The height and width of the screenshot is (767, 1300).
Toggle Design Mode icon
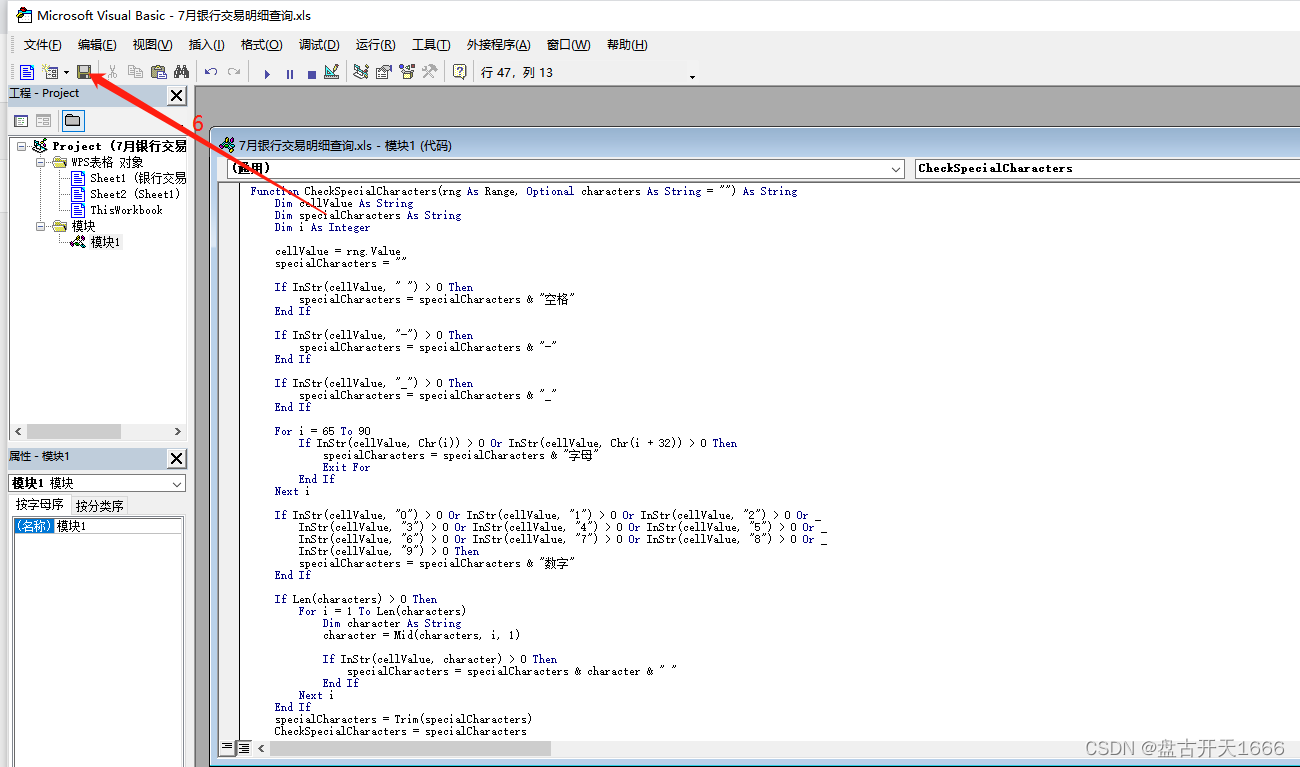pyautogui.click(x=332, y=72)
